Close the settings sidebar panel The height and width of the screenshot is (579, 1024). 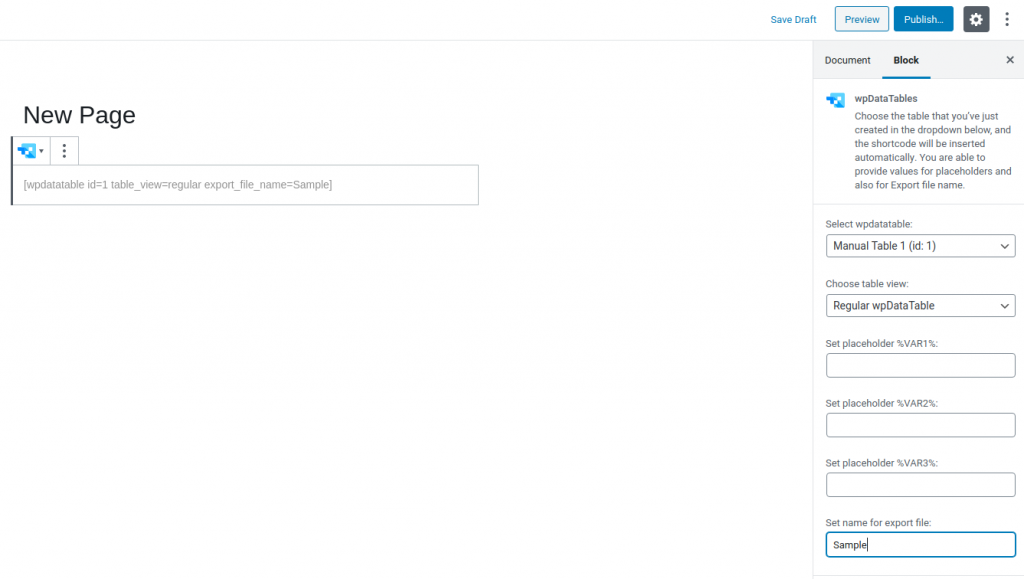tap(1010, 60)
